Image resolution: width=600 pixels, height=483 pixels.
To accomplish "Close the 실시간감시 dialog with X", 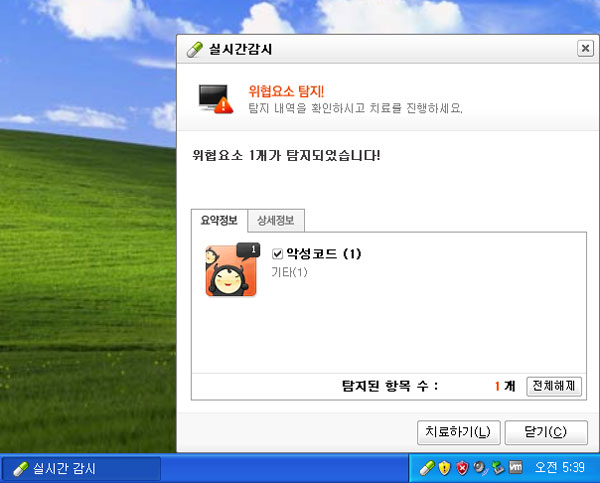I will [585, 48].
